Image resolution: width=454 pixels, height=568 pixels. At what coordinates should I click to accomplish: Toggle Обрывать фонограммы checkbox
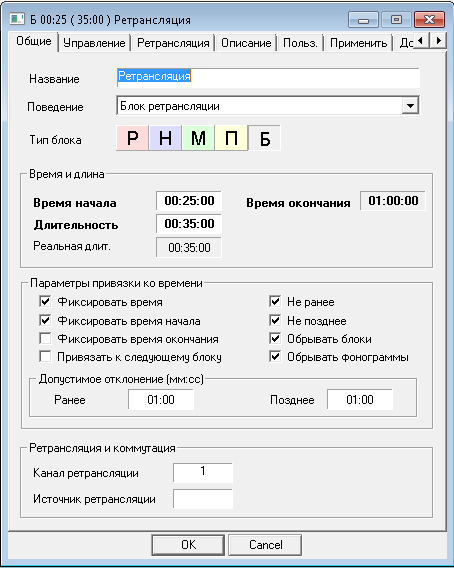275,357
